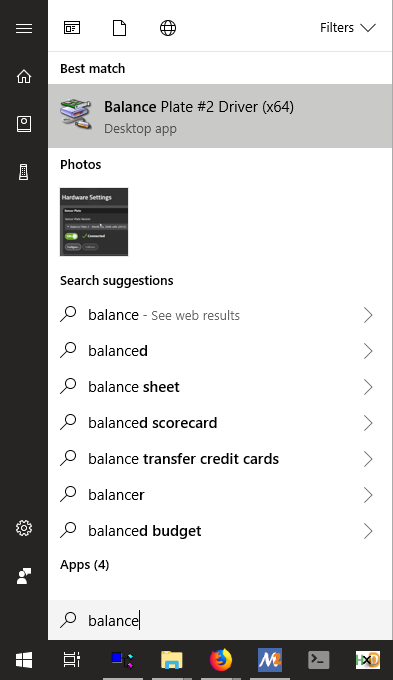The width and height of the screenshot is (393, 680).
Task: Filter results by Apps icon
Action: pos(72,28)
